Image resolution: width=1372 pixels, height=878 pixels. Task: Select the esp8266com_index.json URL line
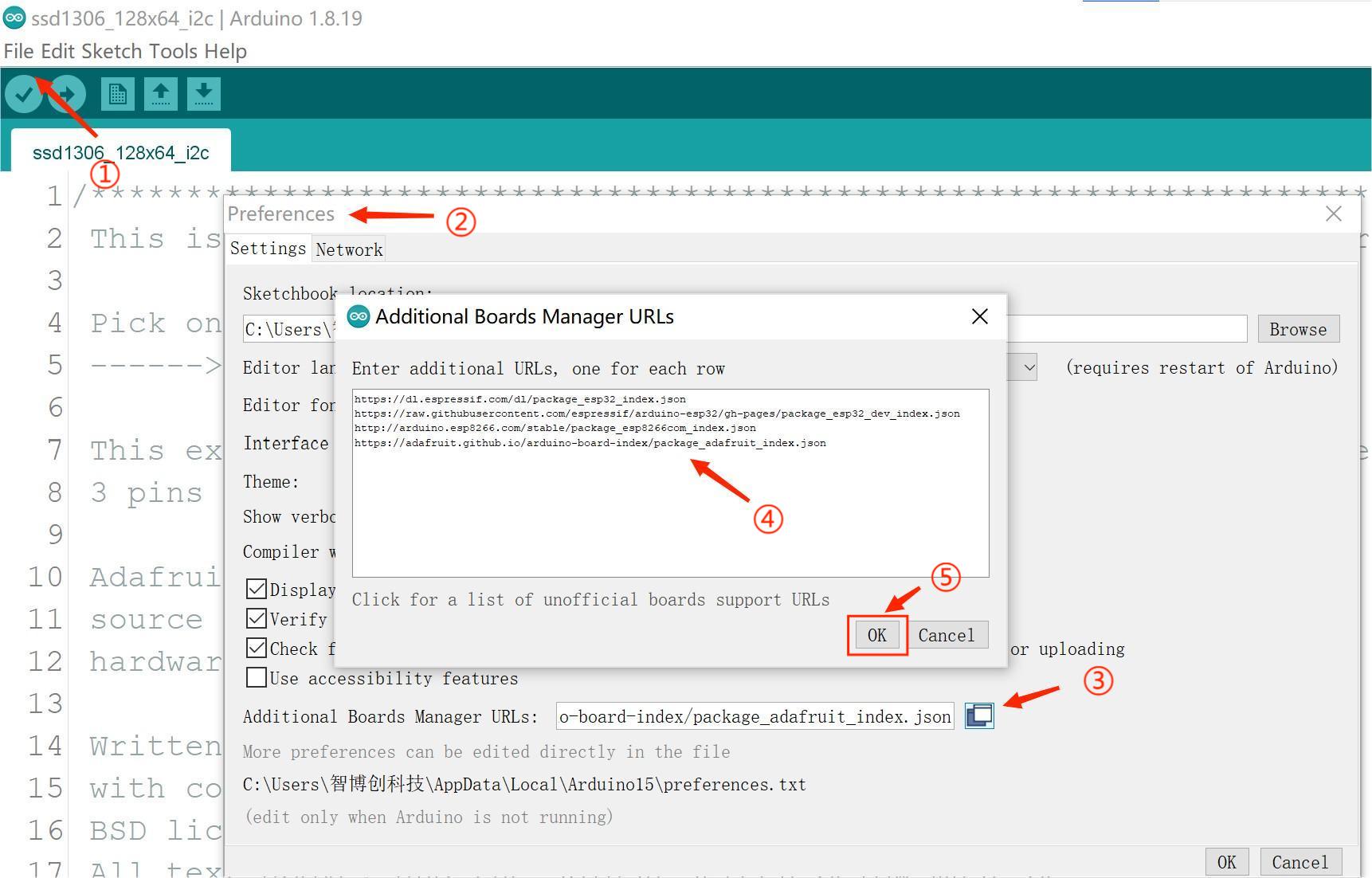pos(555,428)
